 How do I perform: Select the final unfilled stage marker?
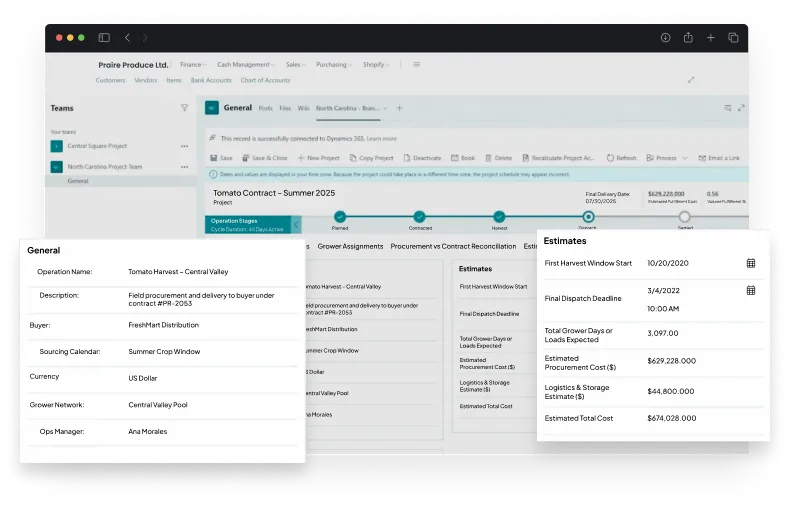coord(684,217)
